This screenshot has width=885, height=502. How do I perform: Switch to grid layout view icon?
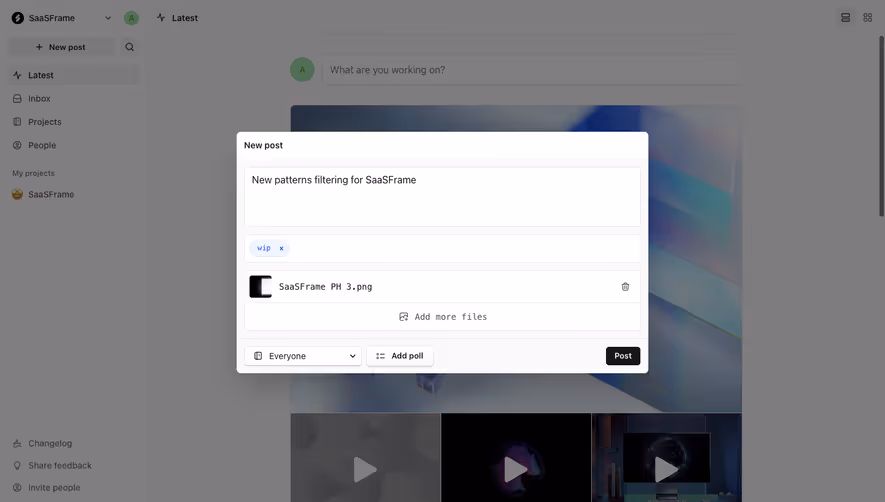pyautogui.click(x=868, y=18)
